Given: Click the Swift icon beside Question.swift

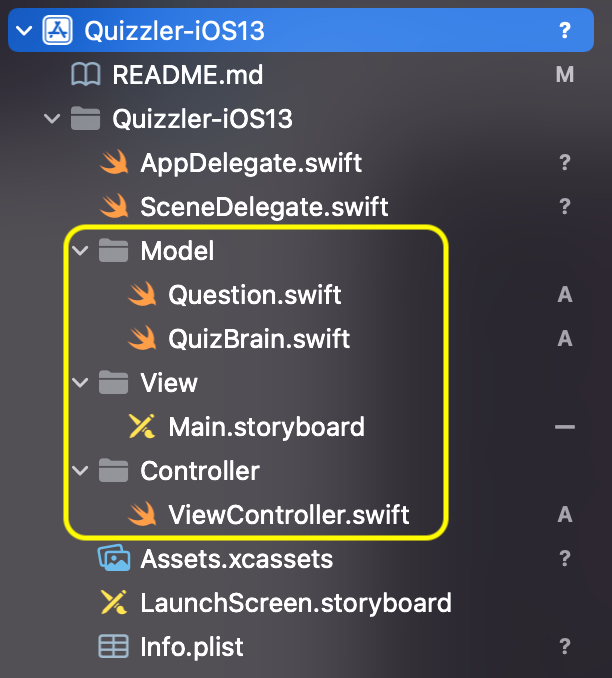Looking at the screenshot, I should [144, 295].
